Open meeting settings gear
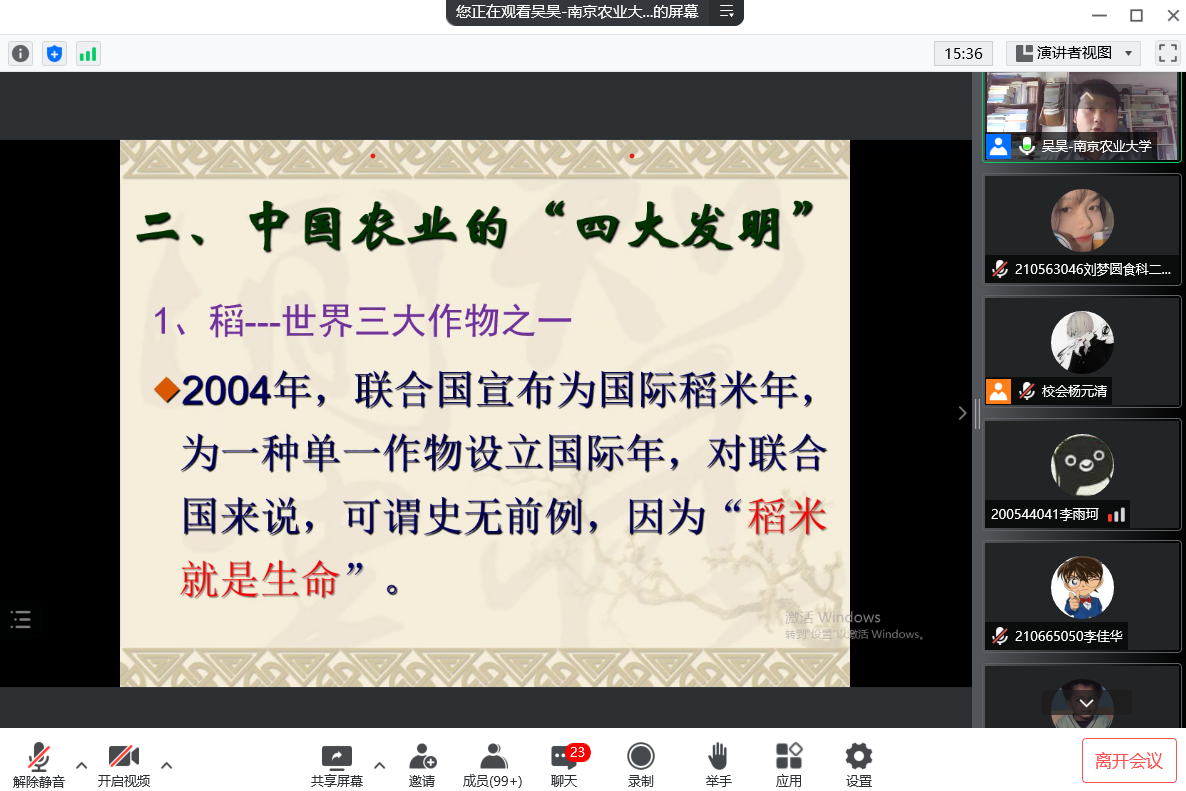This screenshot has width=1186, height=791. tap(858, 765)
